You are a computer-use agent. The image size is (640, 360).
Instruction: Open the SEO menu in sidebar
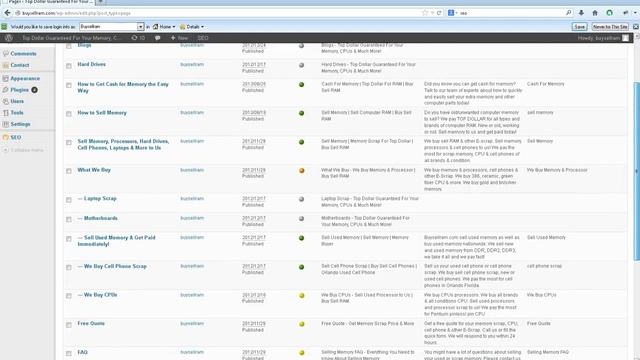pyautogui.click(x=16, y=138)
